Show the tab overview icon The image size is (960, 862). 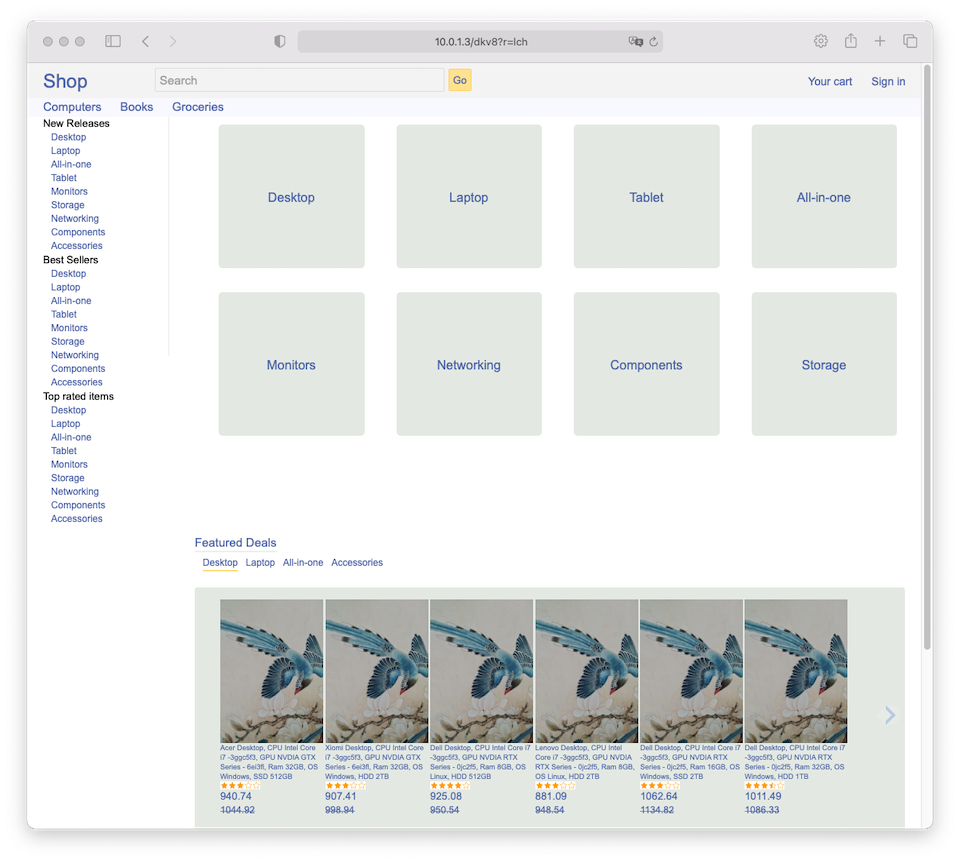coord(910,41)
